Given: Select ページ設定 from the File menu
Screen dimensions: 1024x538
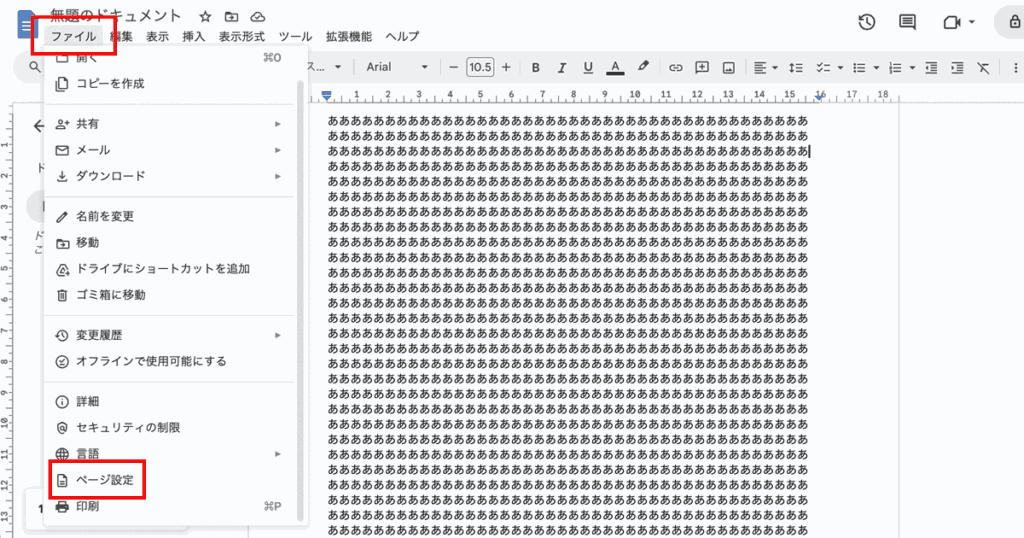Looking at the screenshot, I should pyautogui.click(x=104, y=480).
